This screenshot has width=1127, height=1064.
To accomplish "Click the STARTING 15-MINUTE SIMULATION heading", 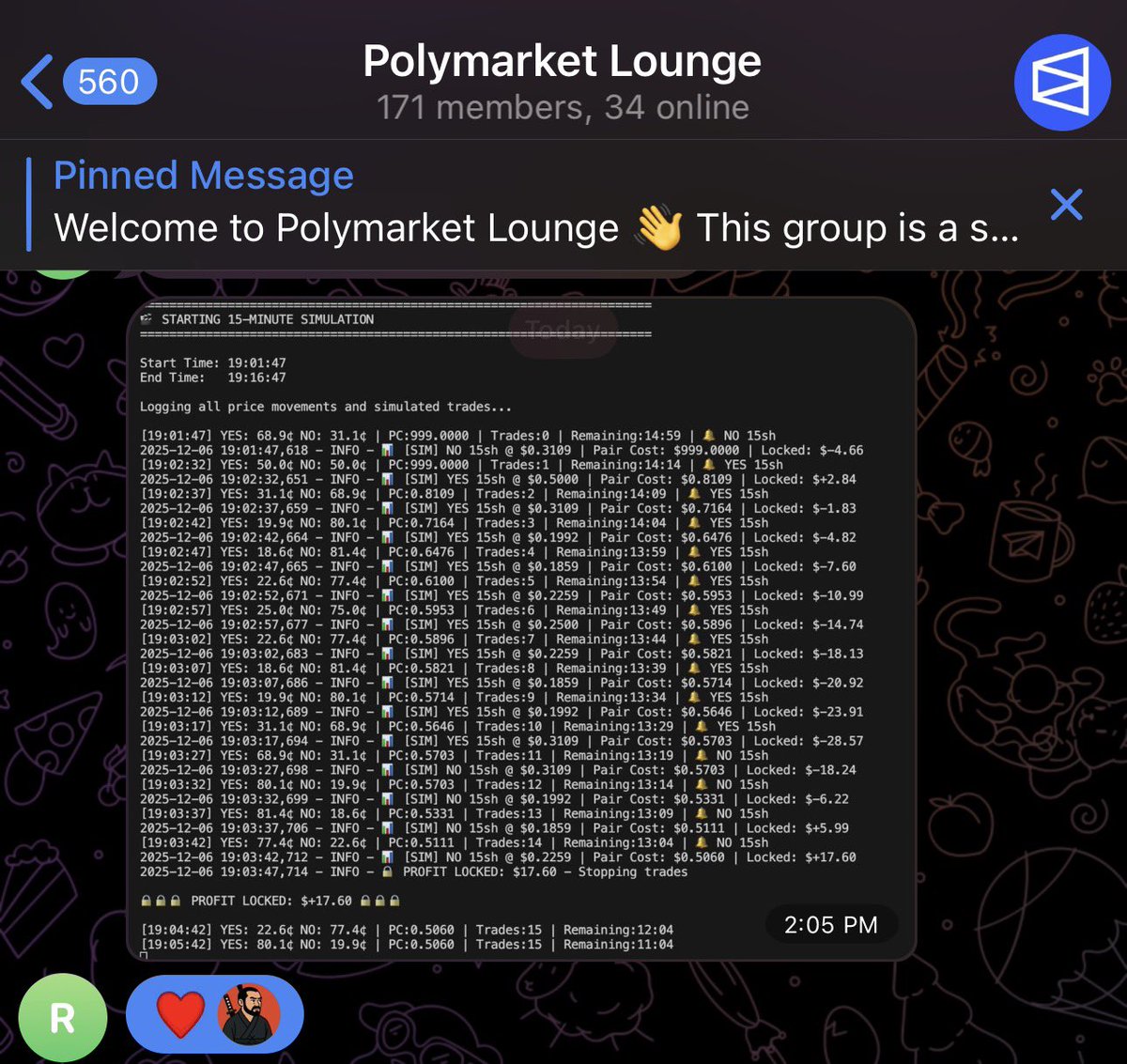I will click(268, 319).
